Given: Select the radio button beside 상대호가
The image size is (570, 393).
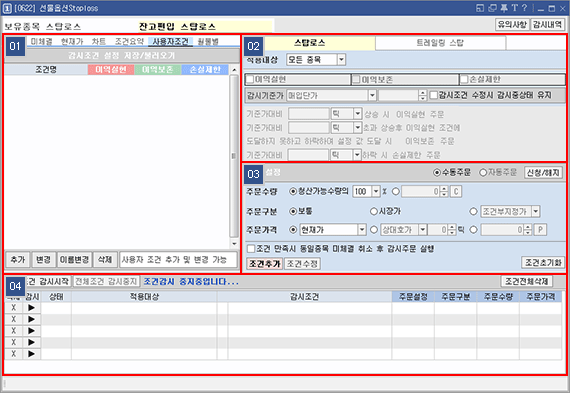Looking at the screenshot, I should tap(374, 230).
